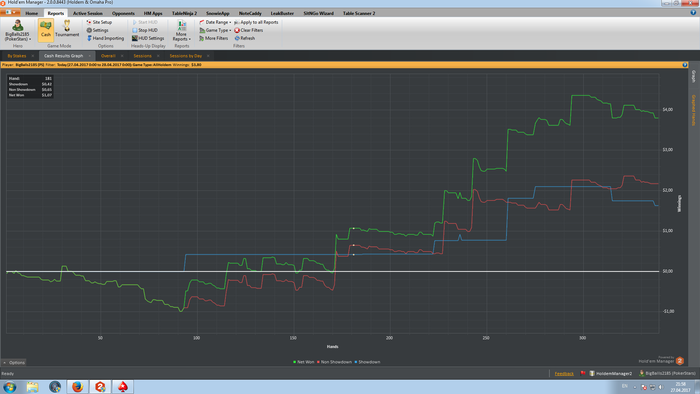Switch to By Stakes report tab
The width and height of the screenshot is (700, 394).
coord(17,56)
